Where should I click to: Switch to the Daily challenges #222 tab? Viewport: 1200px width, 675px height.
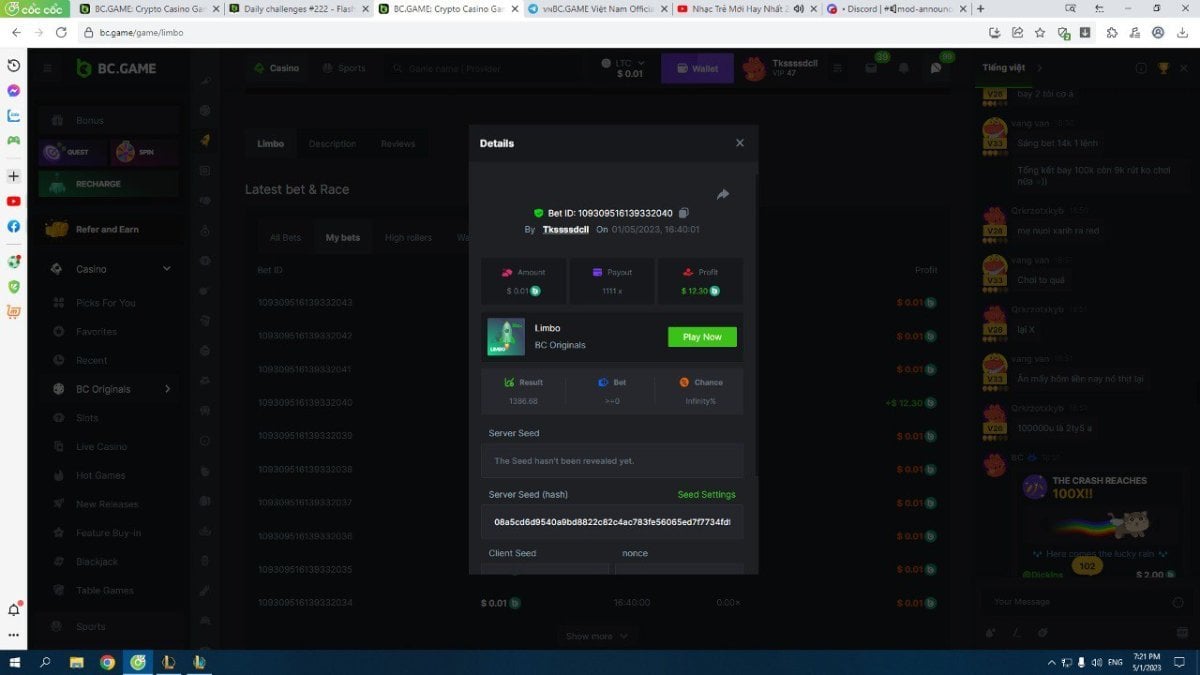point(291,9)
